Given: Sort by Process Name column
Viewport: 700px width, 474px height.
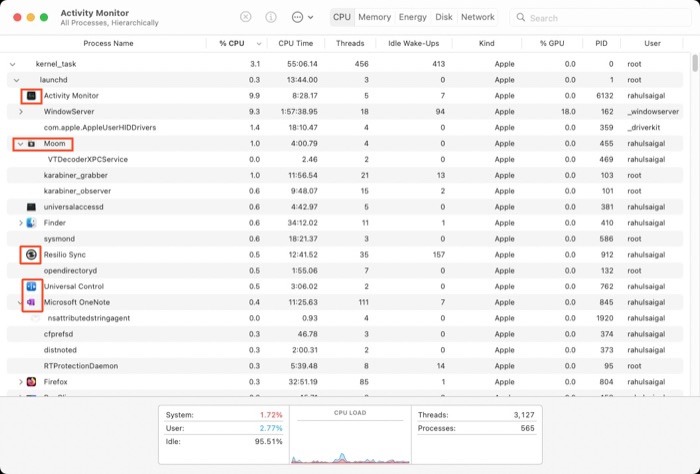Looking at the screenshot, I should (108, 43).
